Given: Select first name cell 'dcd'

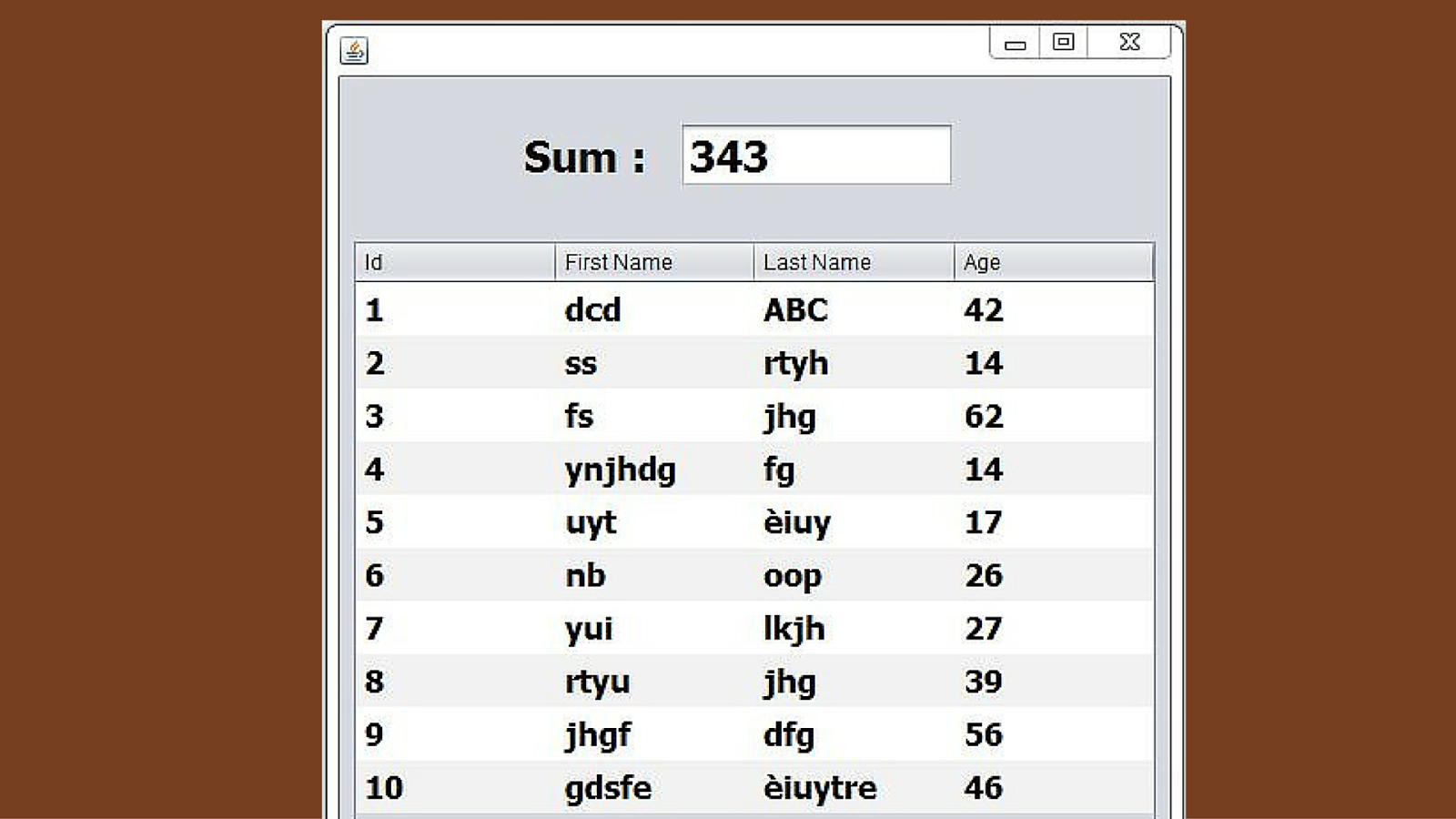Looking at the screenshot, I should 654,309.
